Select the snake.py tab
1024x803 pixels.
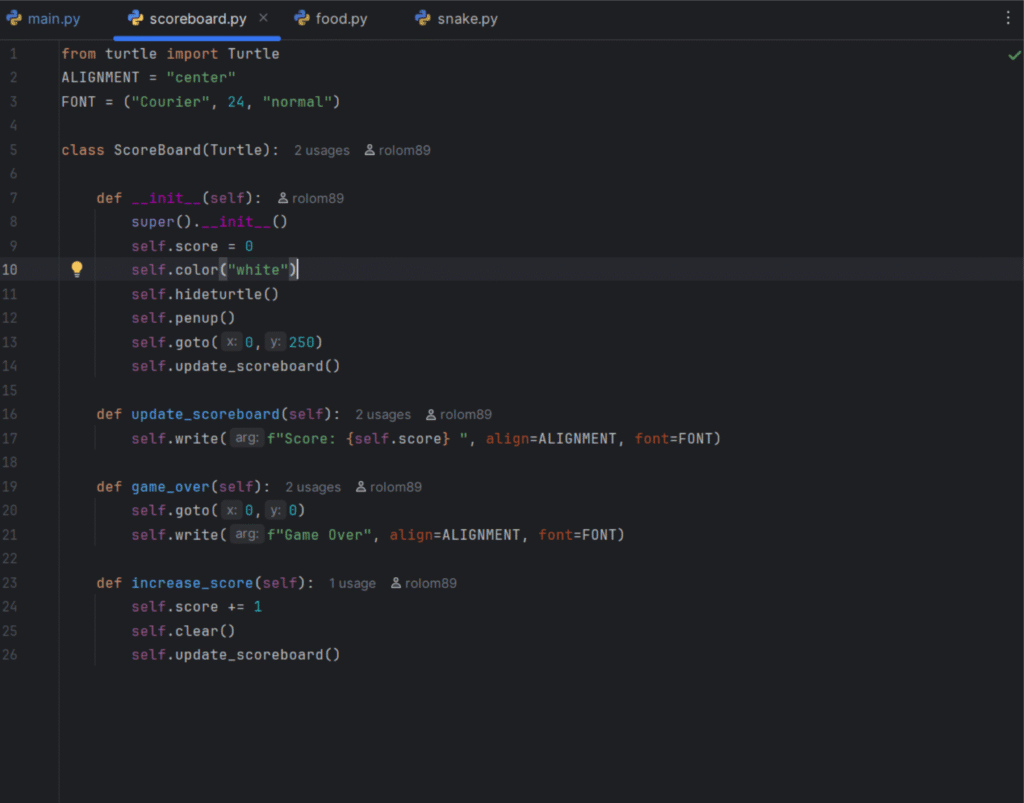[x=467, y=18]
